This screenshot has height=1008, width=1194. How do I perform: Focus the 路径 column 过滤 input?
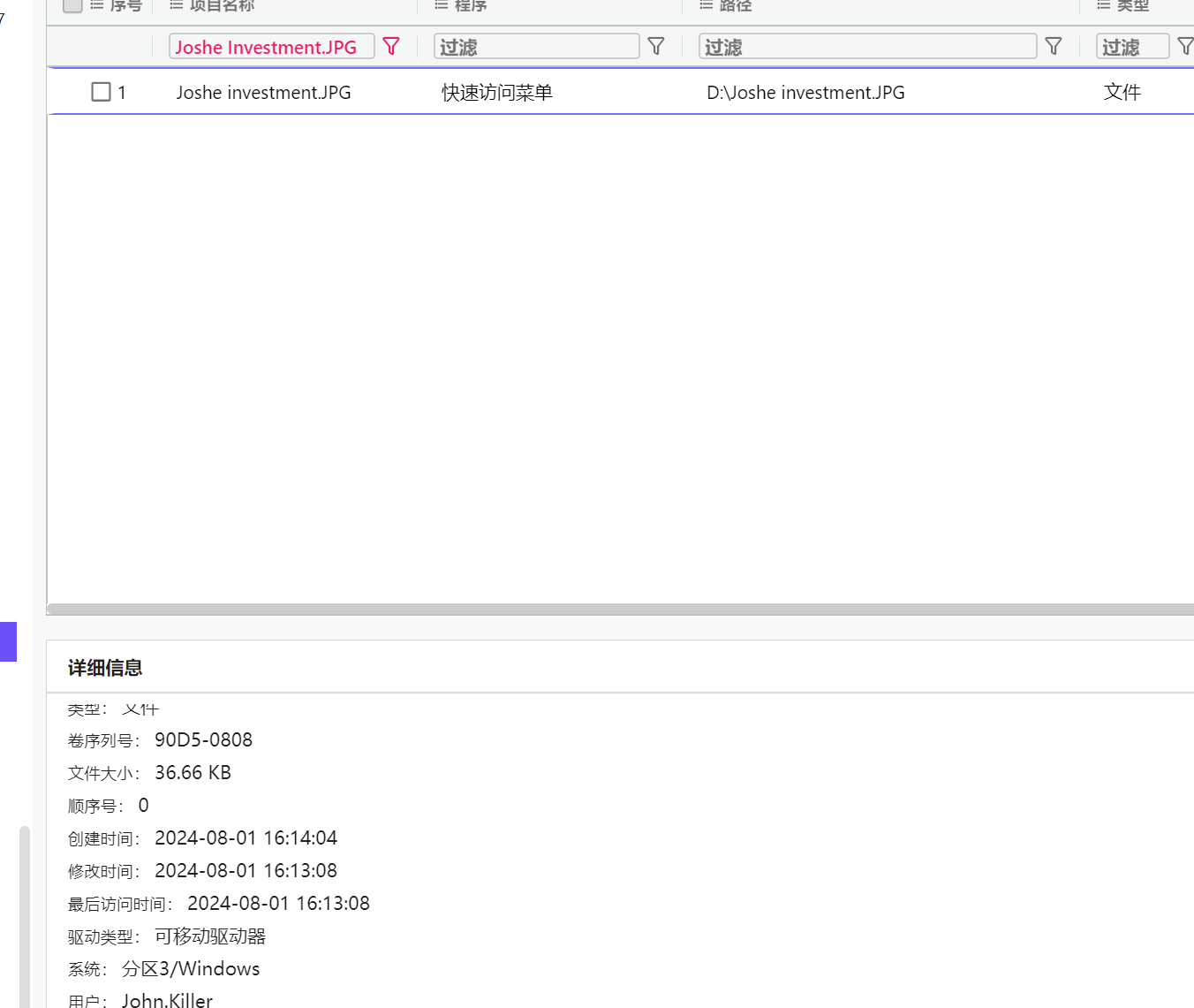(868, 47)
